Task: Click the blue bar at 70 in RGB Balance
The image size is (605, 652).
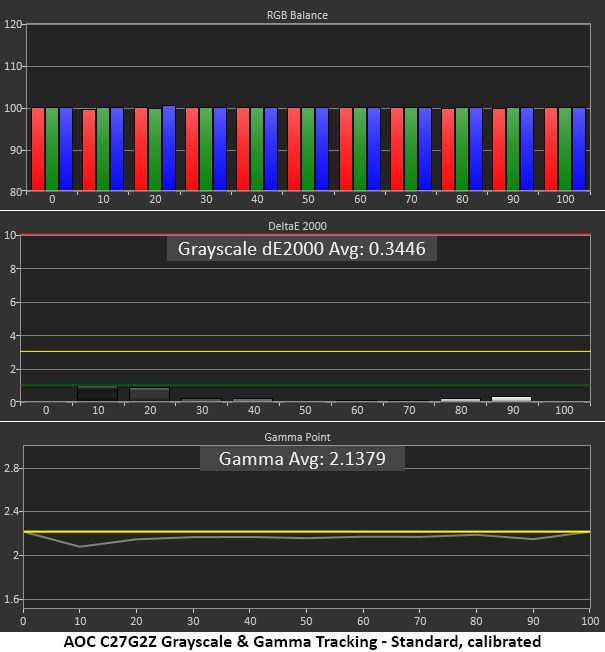Action: [425, 149]
